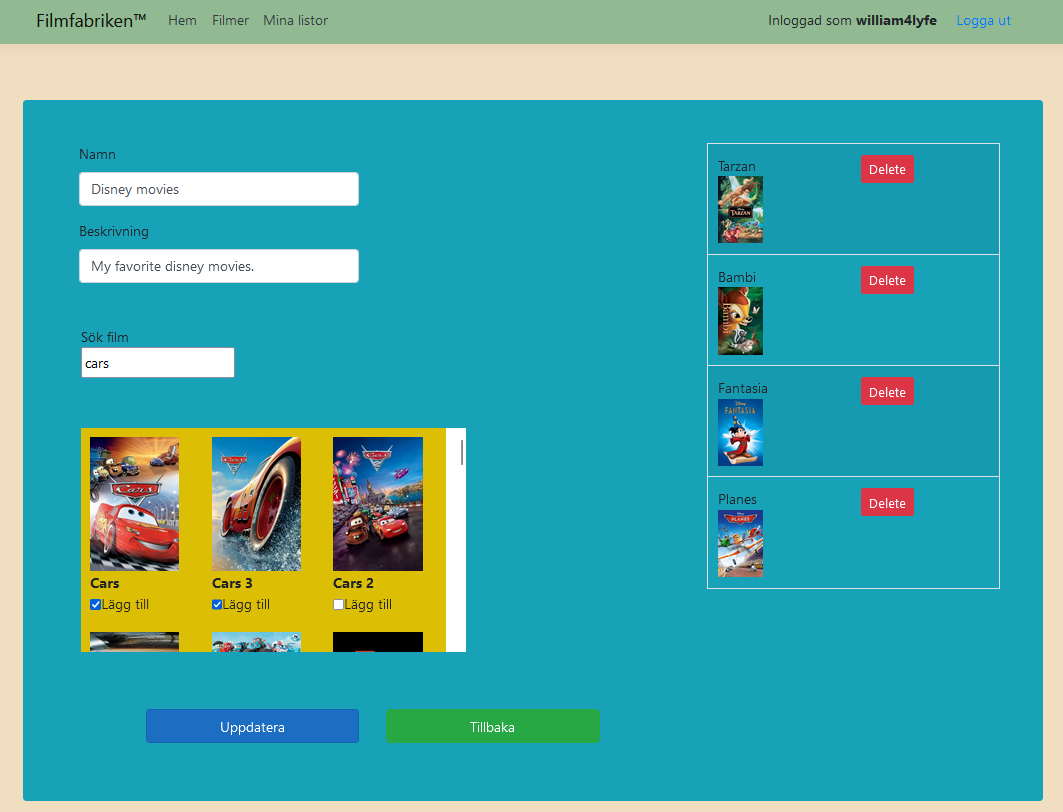Click the Tarzan poster thumbnail

pyautogui.click(x=740, y=209)
